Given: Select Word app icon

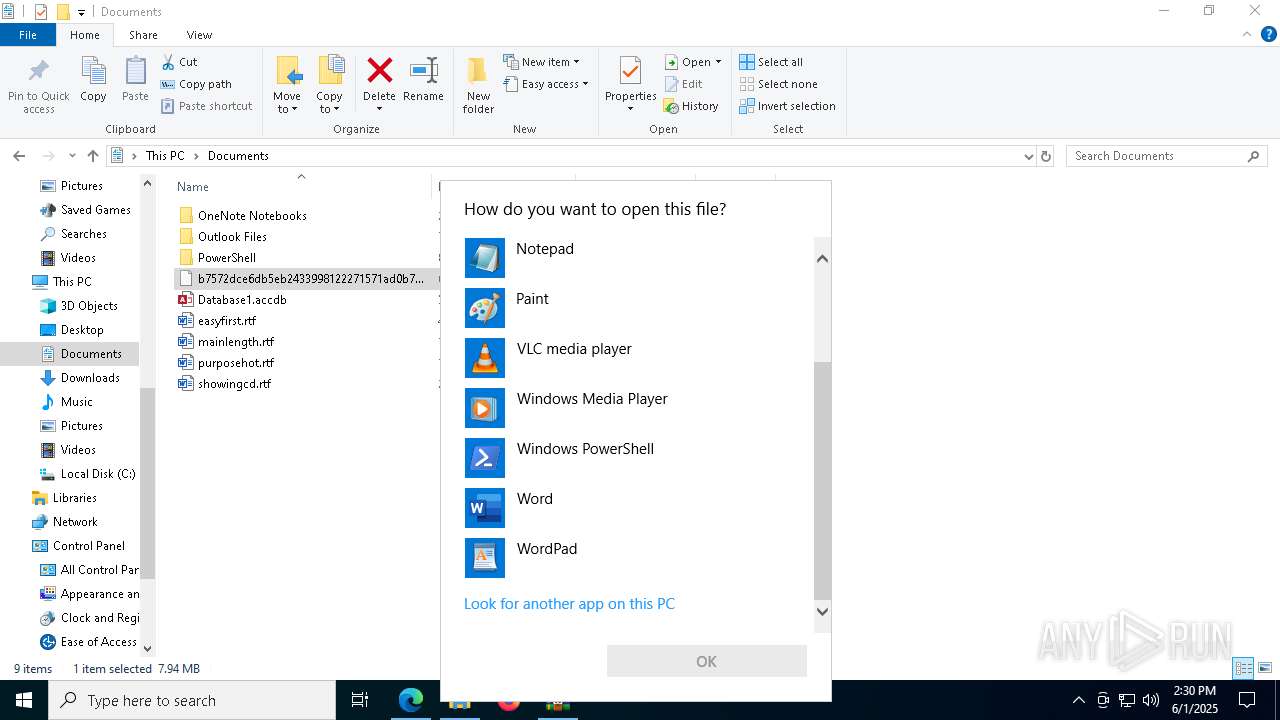Looking at the screenshot, I should click(485, 508).
